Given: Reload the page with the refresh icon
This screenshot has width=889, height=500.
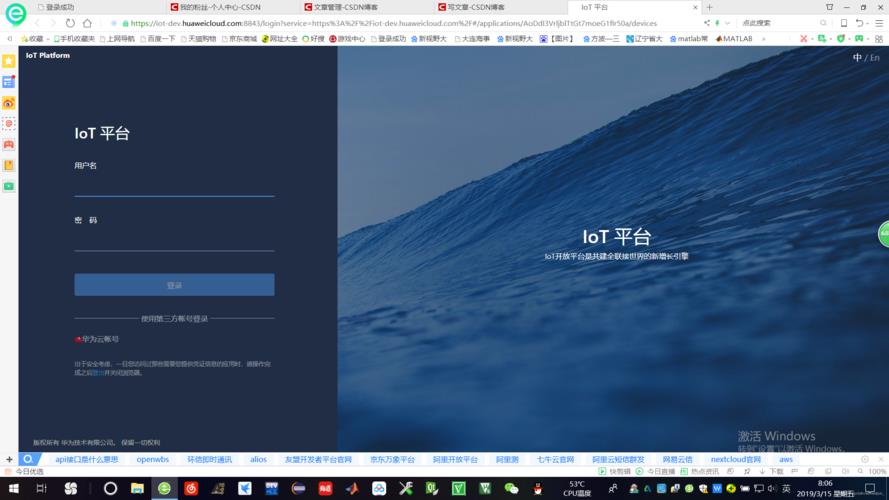Looking at the screenshot, I should click(x=70, y=23).
